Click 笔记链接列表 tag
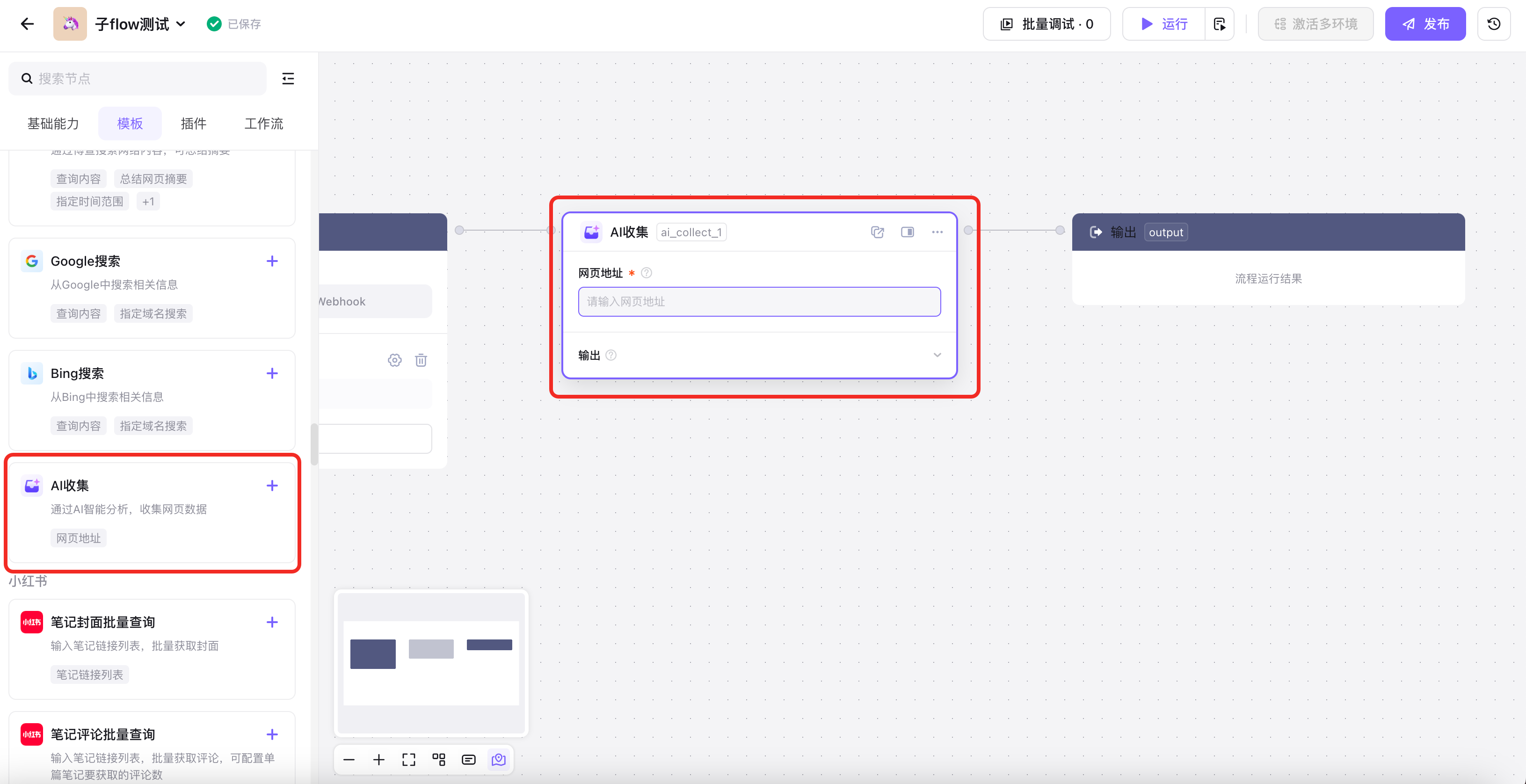The image size is (1526, 784). coord(89,675)
